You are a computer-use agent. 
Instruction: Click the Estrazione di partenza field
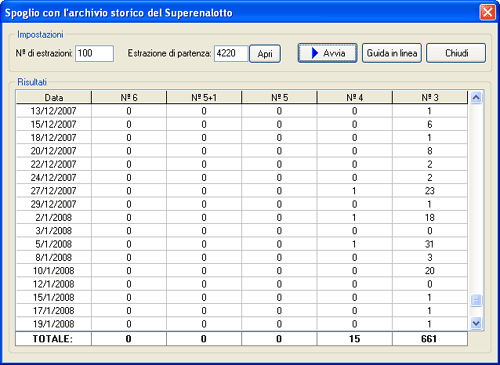231,53
